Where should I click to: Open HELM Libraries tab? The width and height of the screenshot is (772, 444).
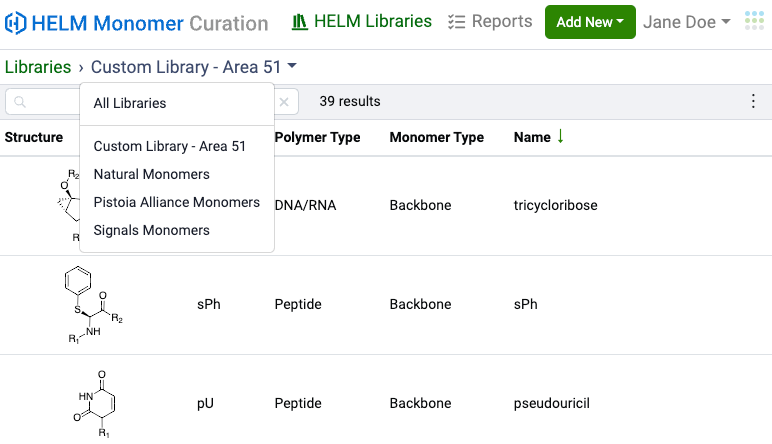coord(362,22)
